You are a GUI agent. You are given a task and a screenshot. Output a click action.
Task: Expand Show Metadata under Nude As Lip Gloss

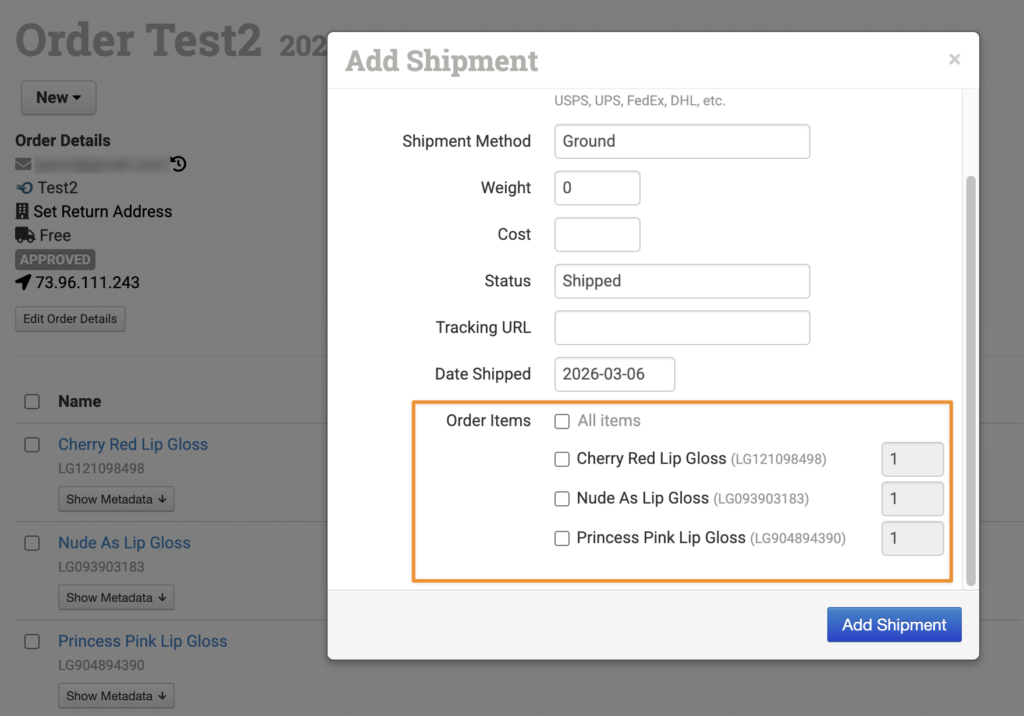tap(116, 598)
